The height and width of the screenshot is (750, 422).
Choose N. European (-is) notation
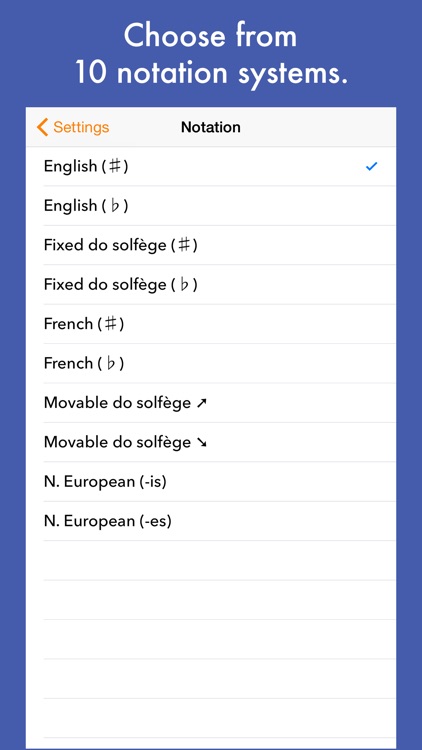click(x=211, y=482)
